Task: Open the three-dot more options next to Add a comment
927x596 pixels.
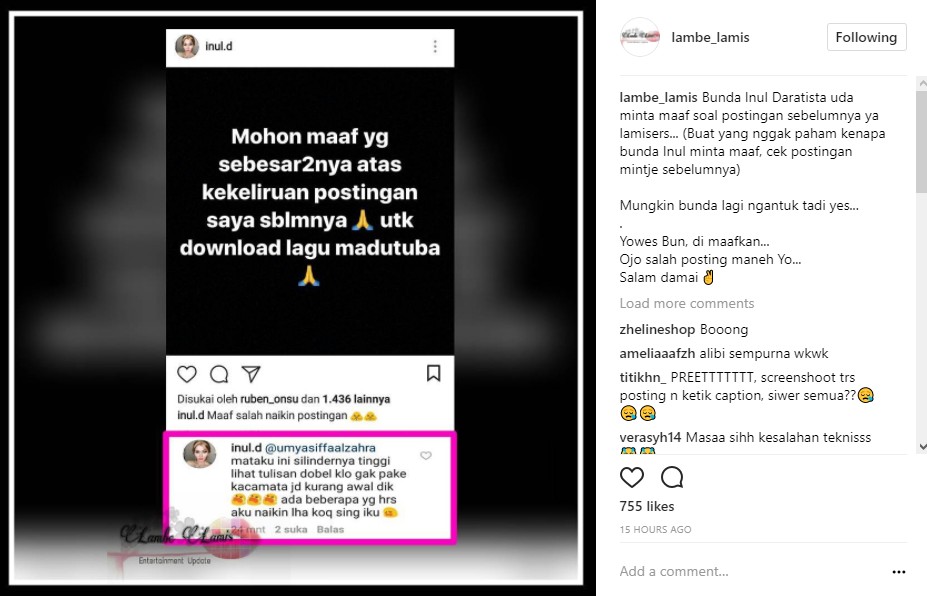Action: coord(899,572)
